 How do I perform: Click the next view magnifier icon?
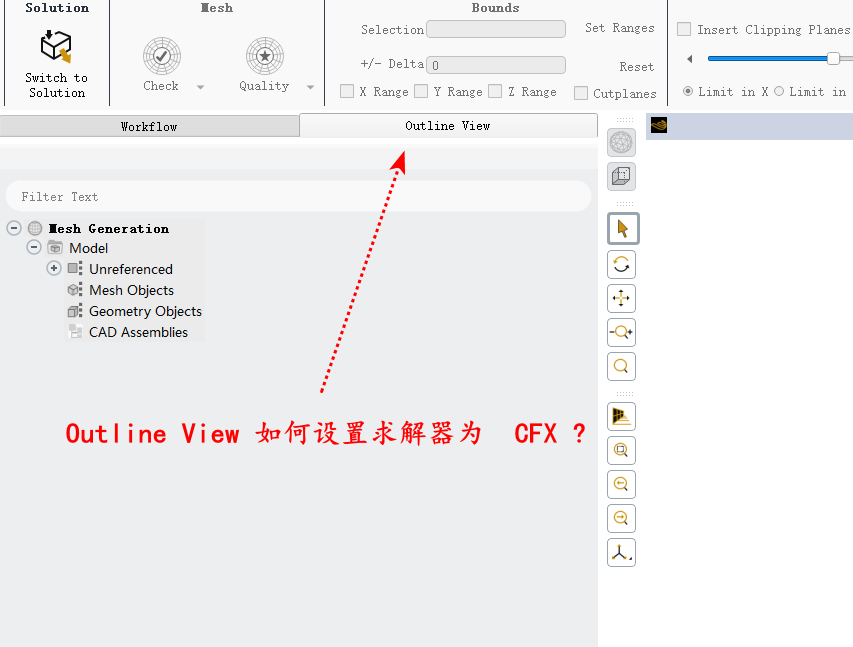coord(621,518)
